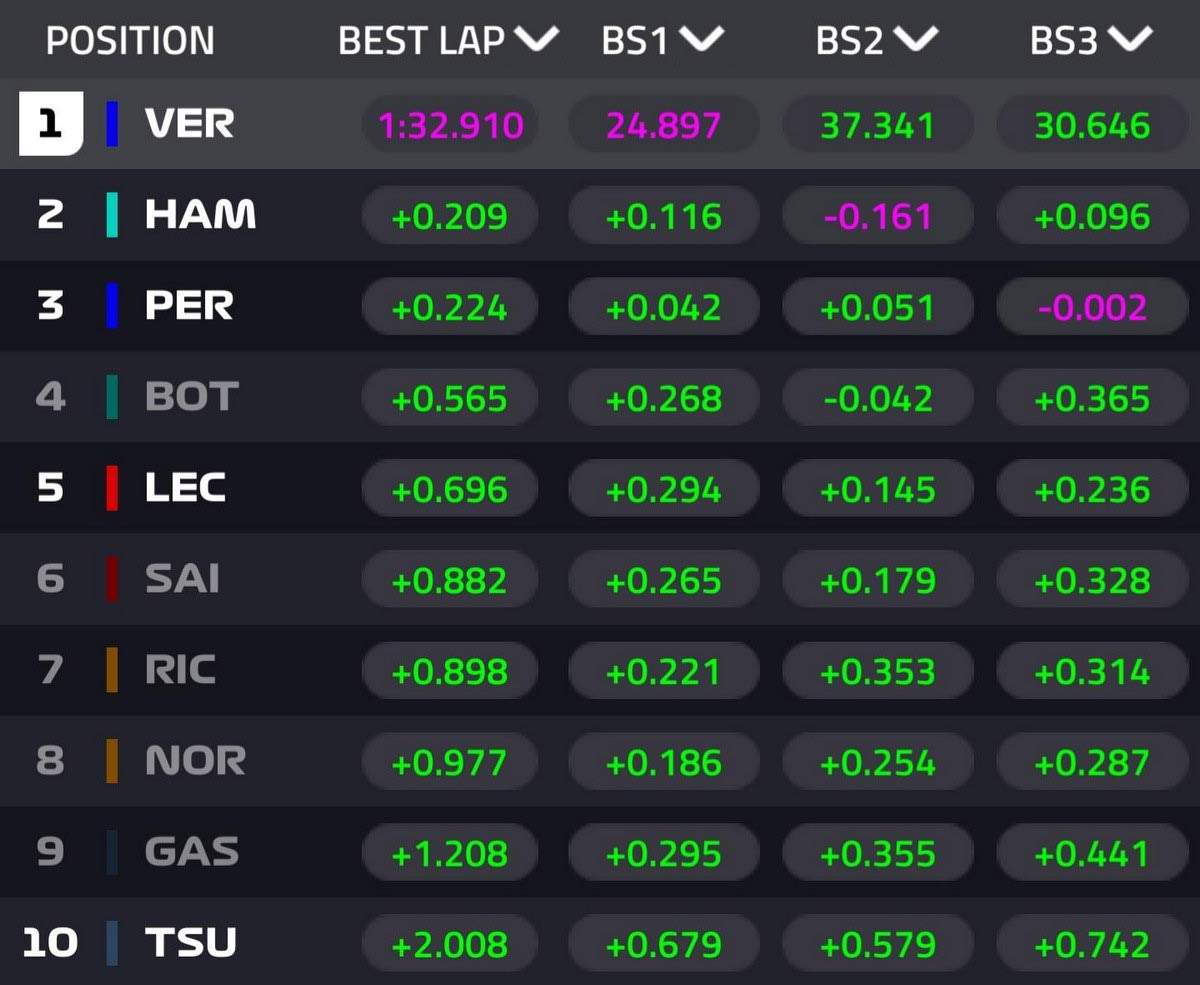
Task: Select PER's -0.002 BS3 time pill
Action: 1092,308
